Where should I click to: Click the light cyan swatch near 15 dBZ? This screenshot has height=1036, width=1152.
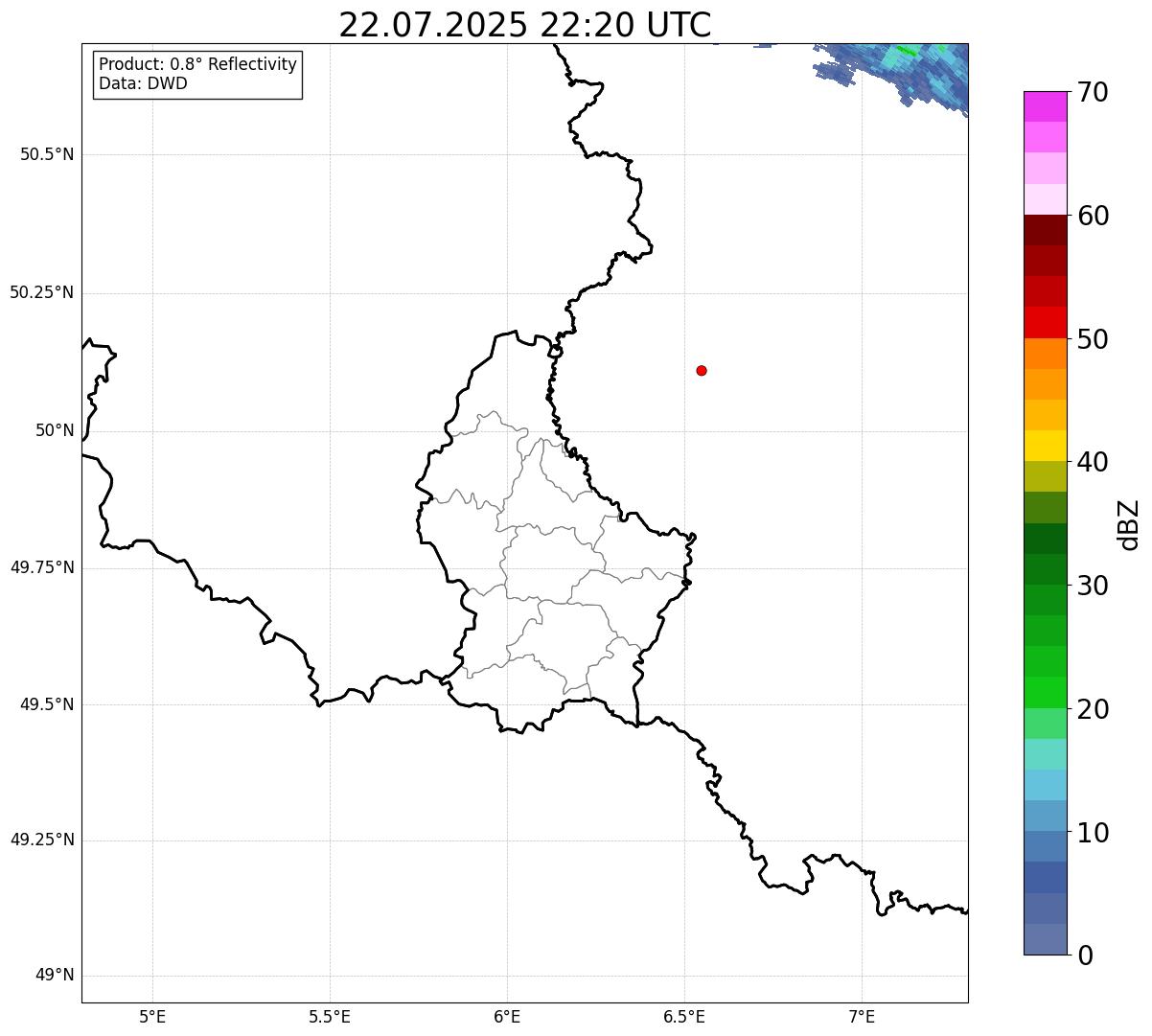pos(1045,754)
